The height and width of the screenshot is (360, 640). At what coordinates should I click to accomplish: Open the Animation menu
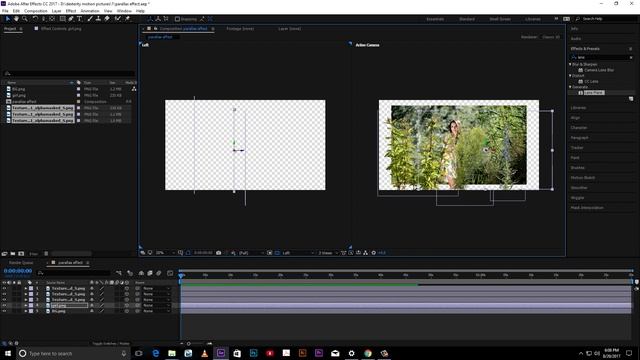pos(90,11)
